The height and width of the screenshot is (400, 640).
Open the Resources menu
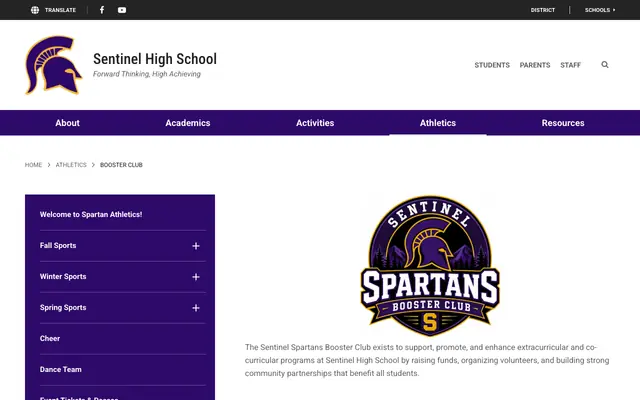coord(563,123)
